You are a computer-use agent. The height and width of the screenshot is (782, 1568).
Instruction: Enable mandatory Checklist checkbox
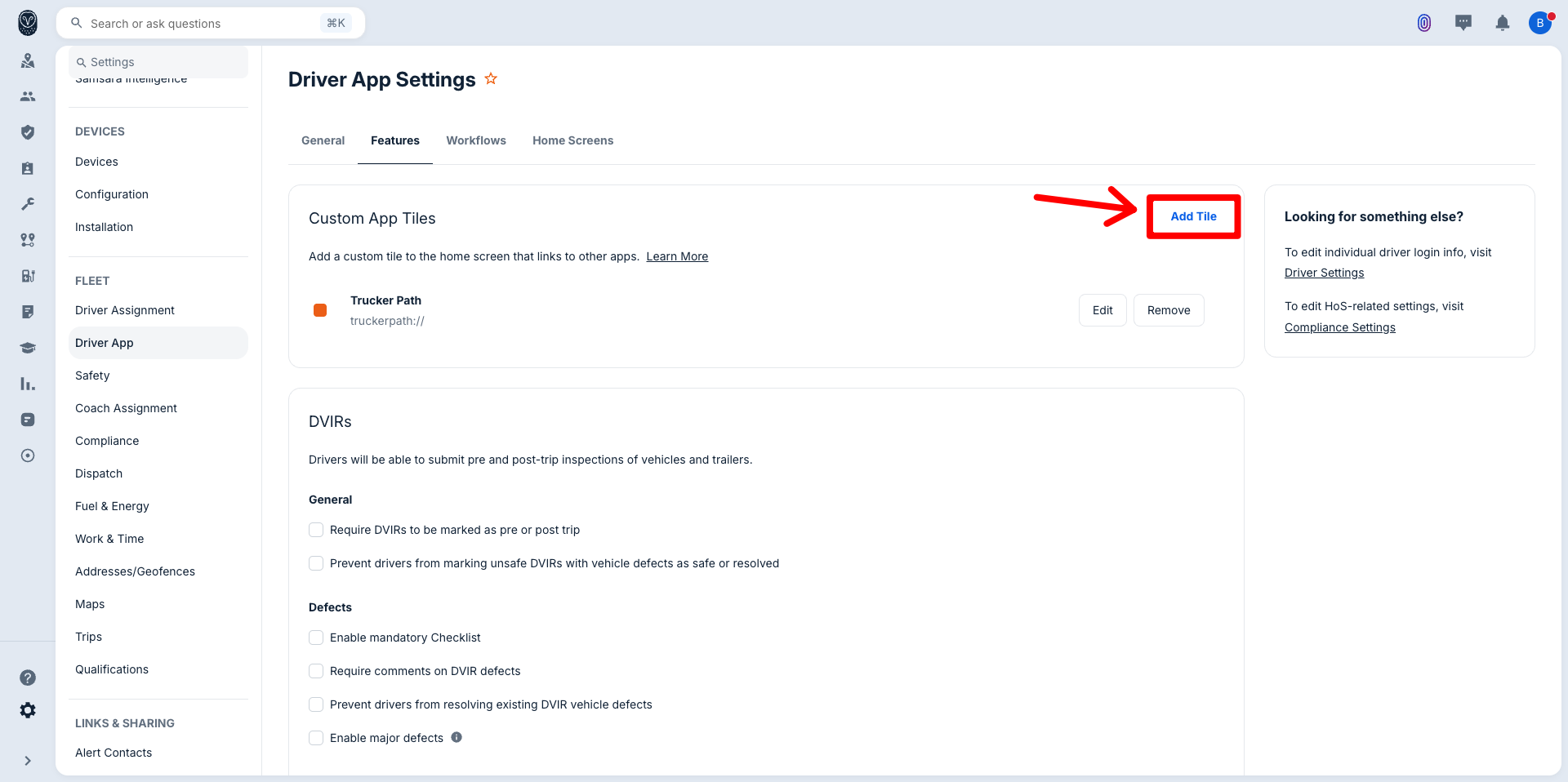(x=316, y=638)
